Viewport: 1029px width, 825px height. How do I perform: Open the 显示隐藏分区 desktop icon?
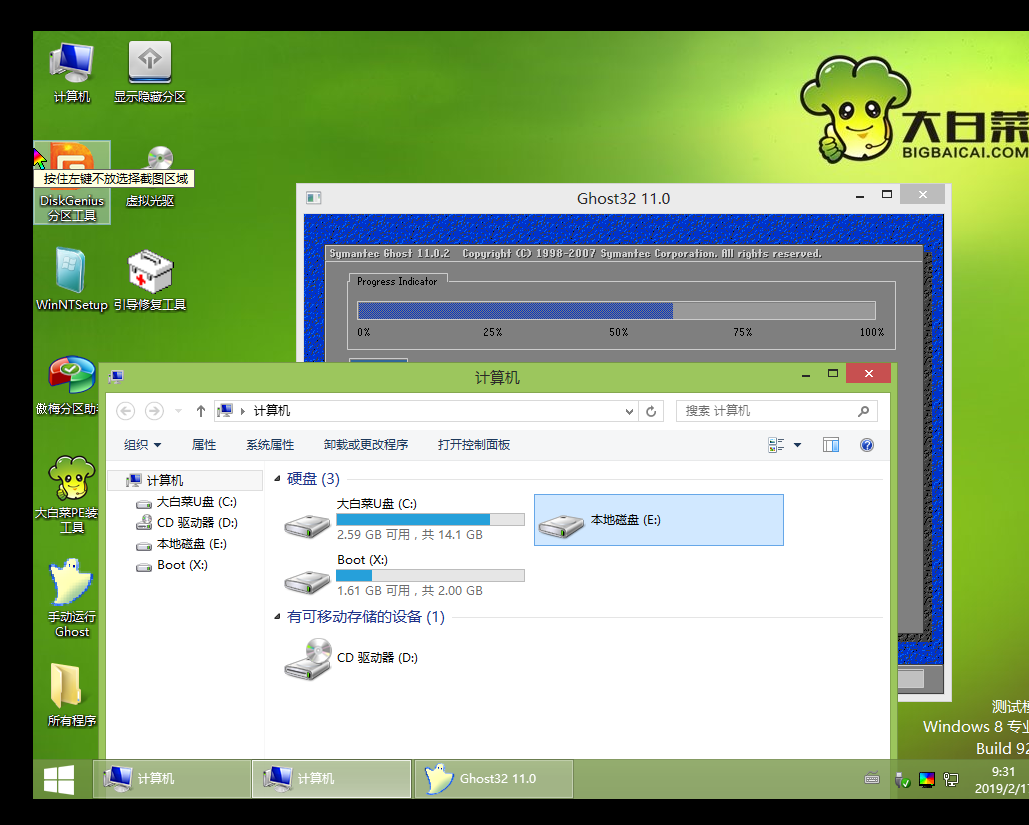click(x=150, y=72)
